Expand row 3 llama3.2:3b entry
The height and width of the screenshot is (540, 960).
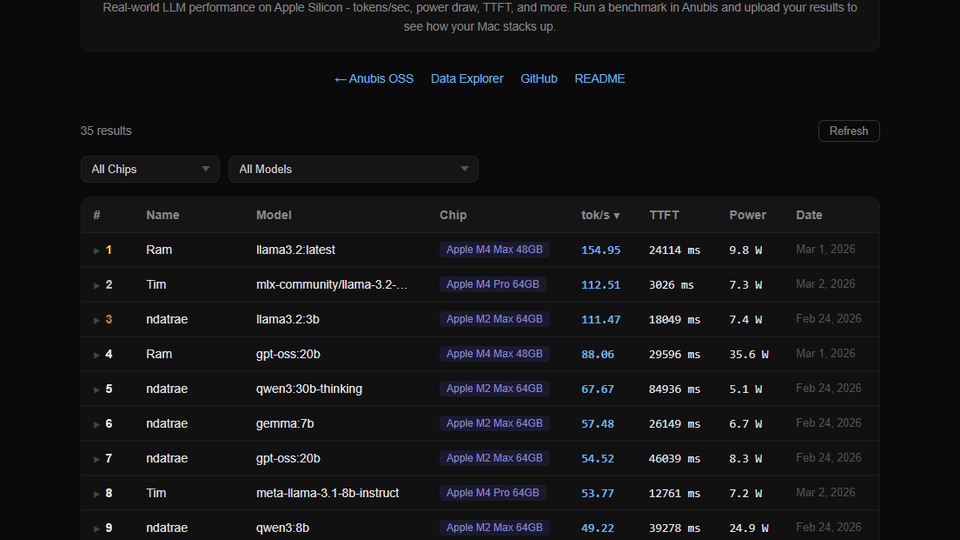click(x=97, y=320)
